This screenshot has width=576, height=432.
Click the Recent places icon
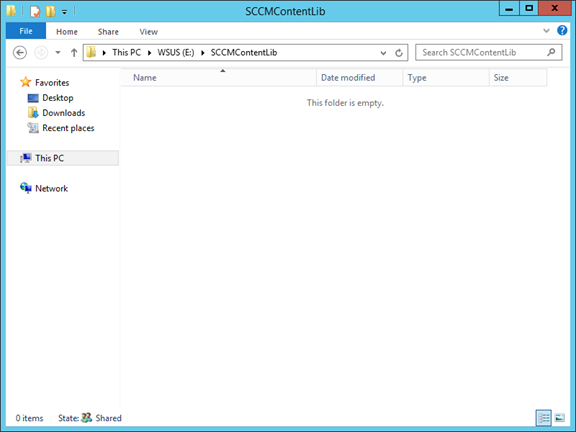pos(33,128)
